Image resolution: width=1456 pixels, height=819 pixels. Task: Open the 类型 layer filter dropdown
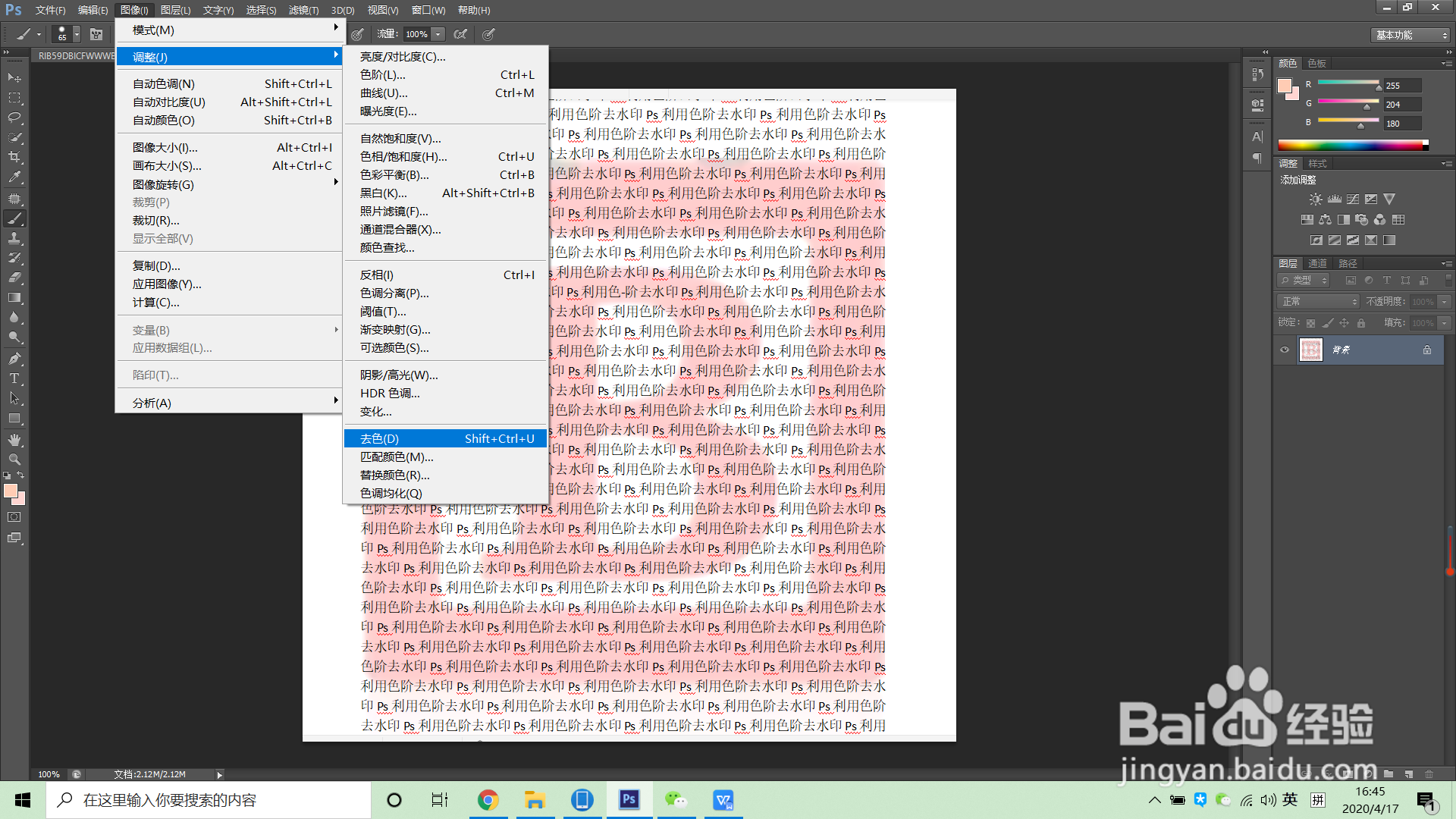1304,281
